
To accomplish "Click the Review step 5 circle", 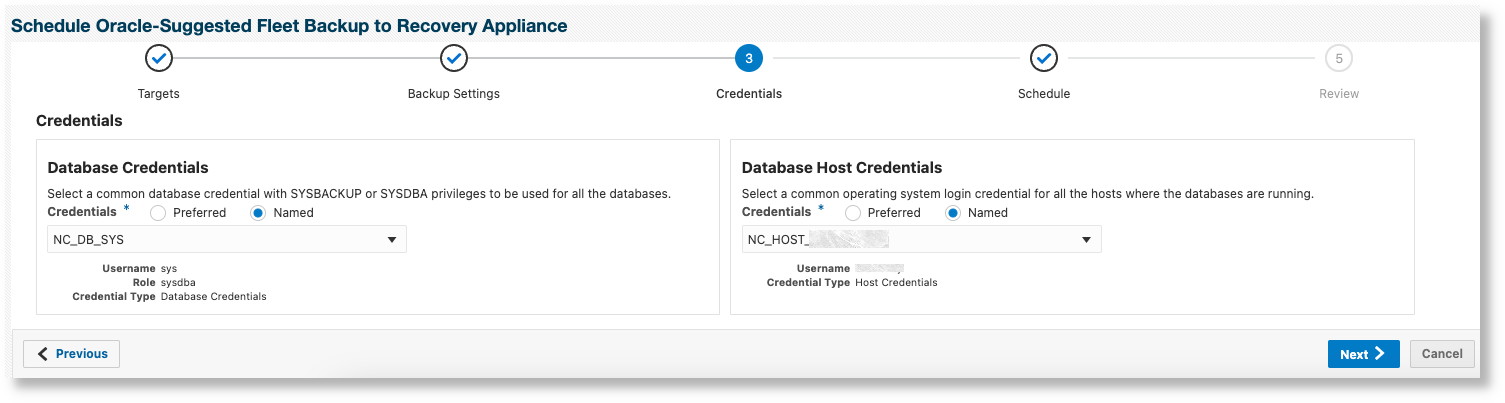I will [1338, 59].
